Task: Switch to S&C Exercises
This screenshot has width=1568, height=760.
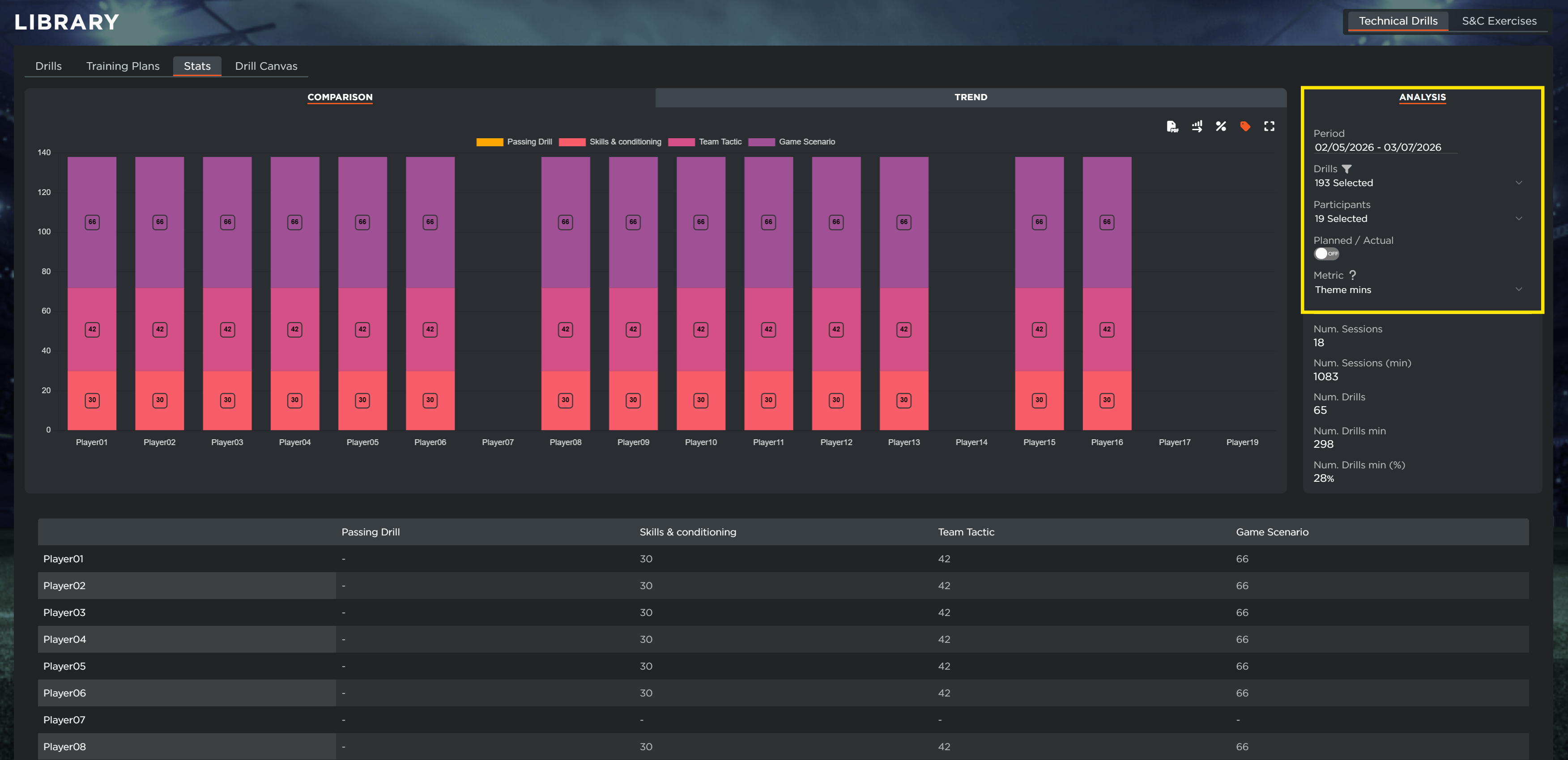Action: tap(1499, 21)
